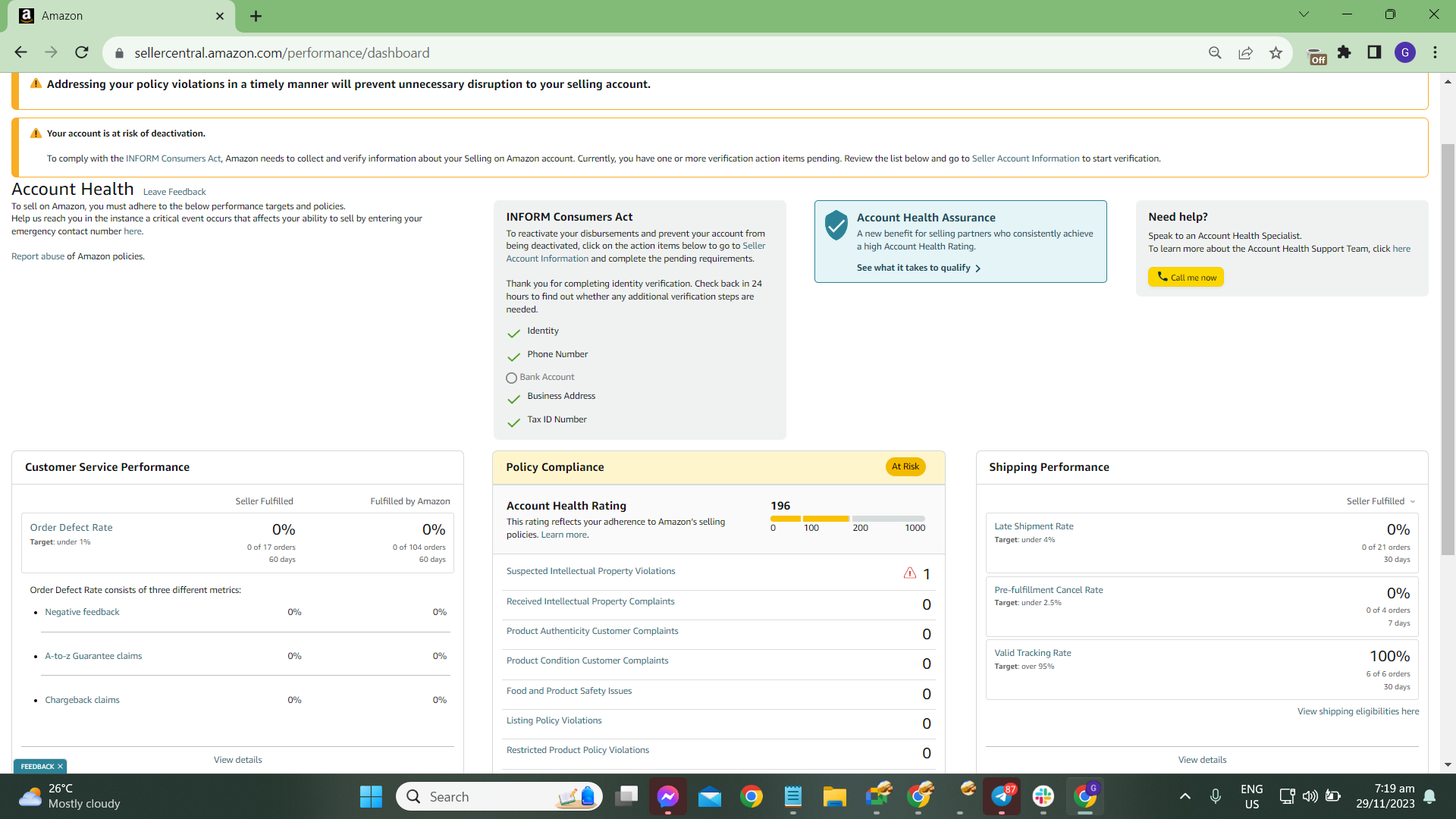
Task: Open the zoom control in address bar
Action: pyautogui.click(x=1215, y=53)
